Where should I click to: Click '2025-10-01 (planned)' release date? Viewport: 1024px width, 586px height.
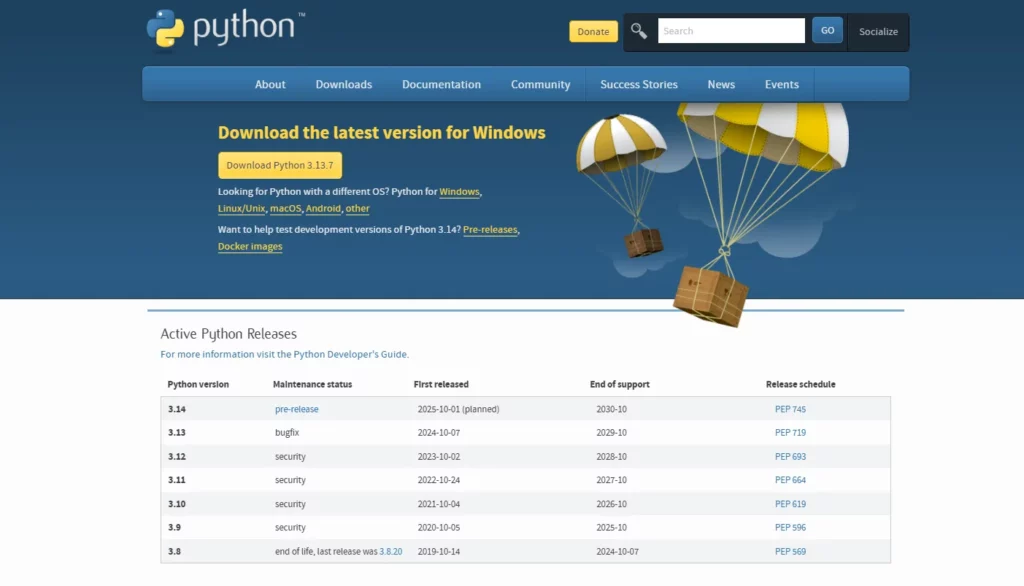458,409
